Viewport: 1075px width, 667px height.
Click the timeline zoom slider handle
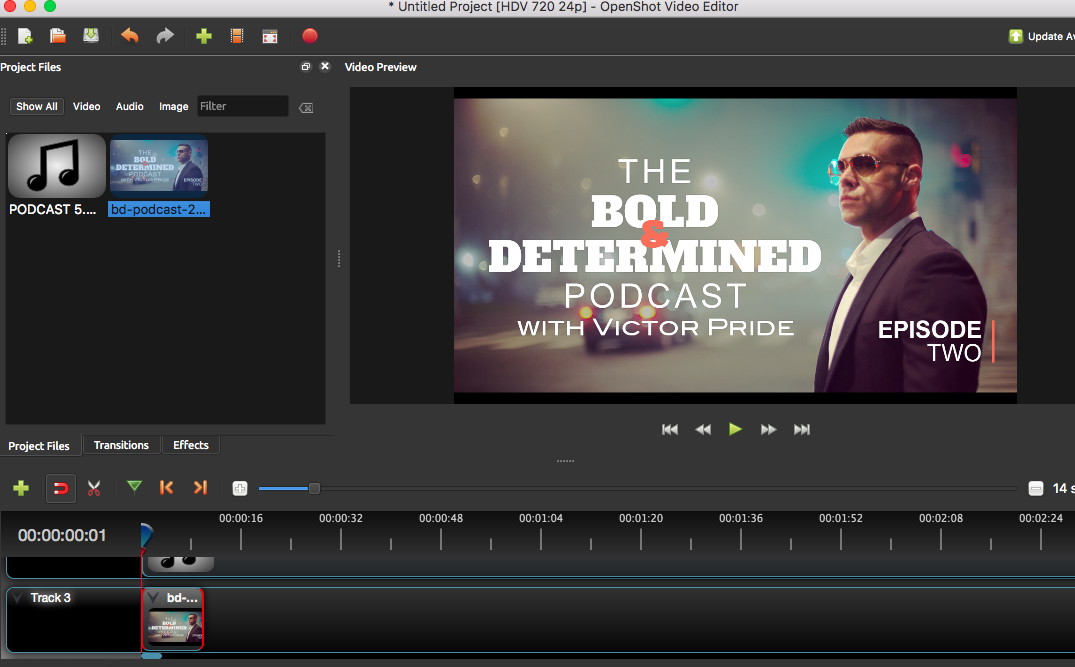[x=314, y=488]
